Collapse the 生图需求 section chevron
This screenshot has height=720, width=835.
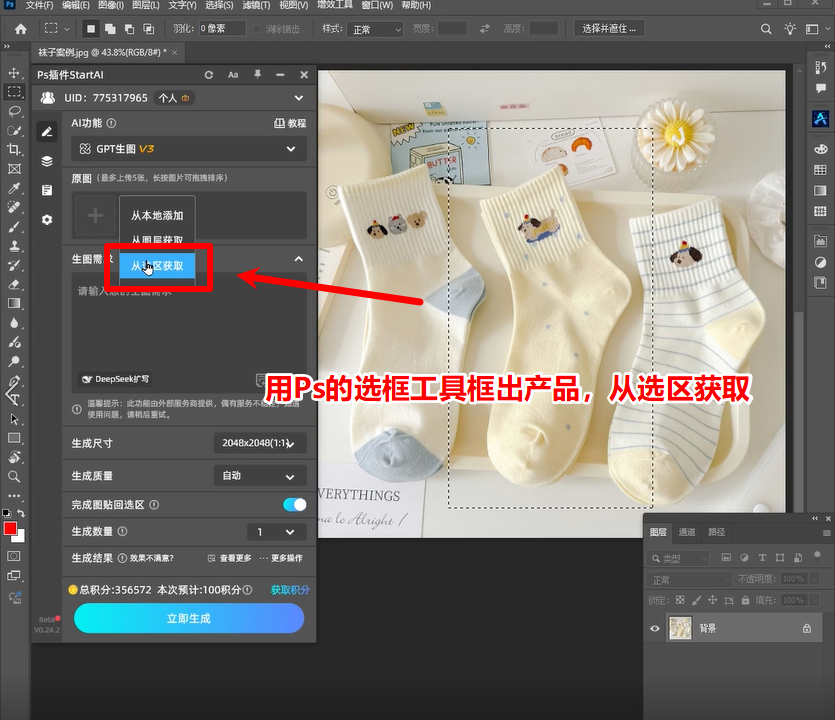298,259
